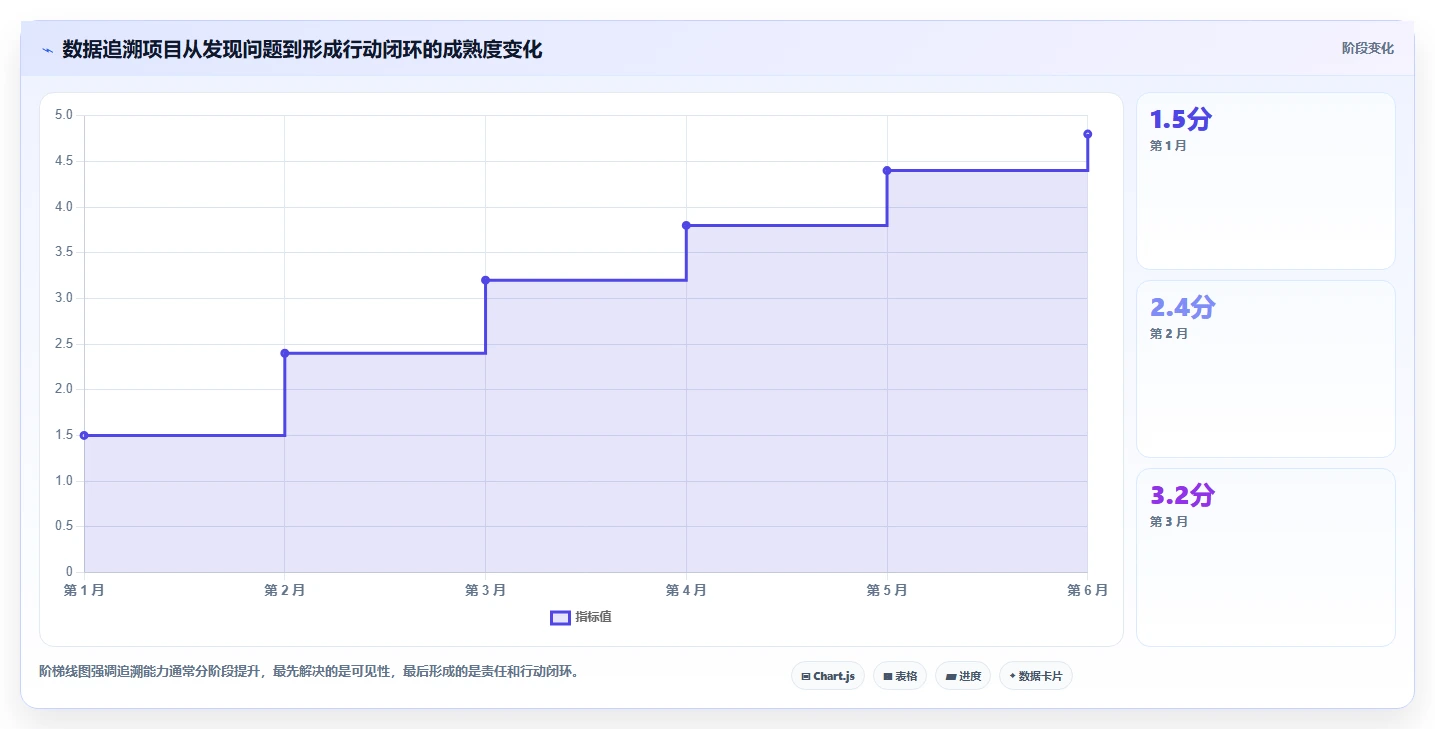1435x729 pixels.
Task: Click the y-axis value 5.0
Action: click(x=64, y=115)
